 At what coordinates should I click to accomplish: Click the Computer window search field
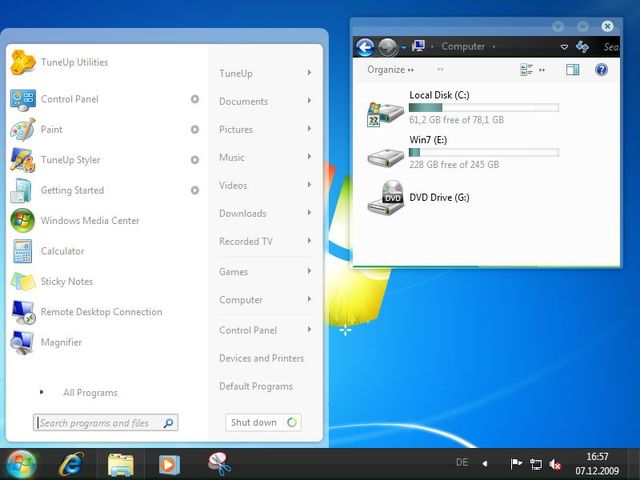pos(609,47)
